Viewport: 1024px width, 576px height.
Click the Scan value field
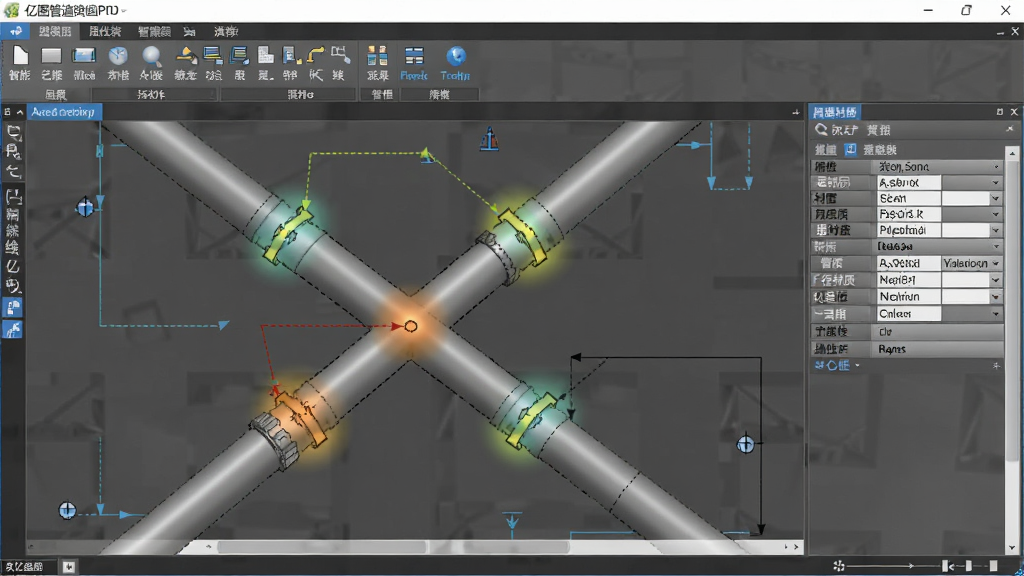pyautogui.click(x=908, y=199)
